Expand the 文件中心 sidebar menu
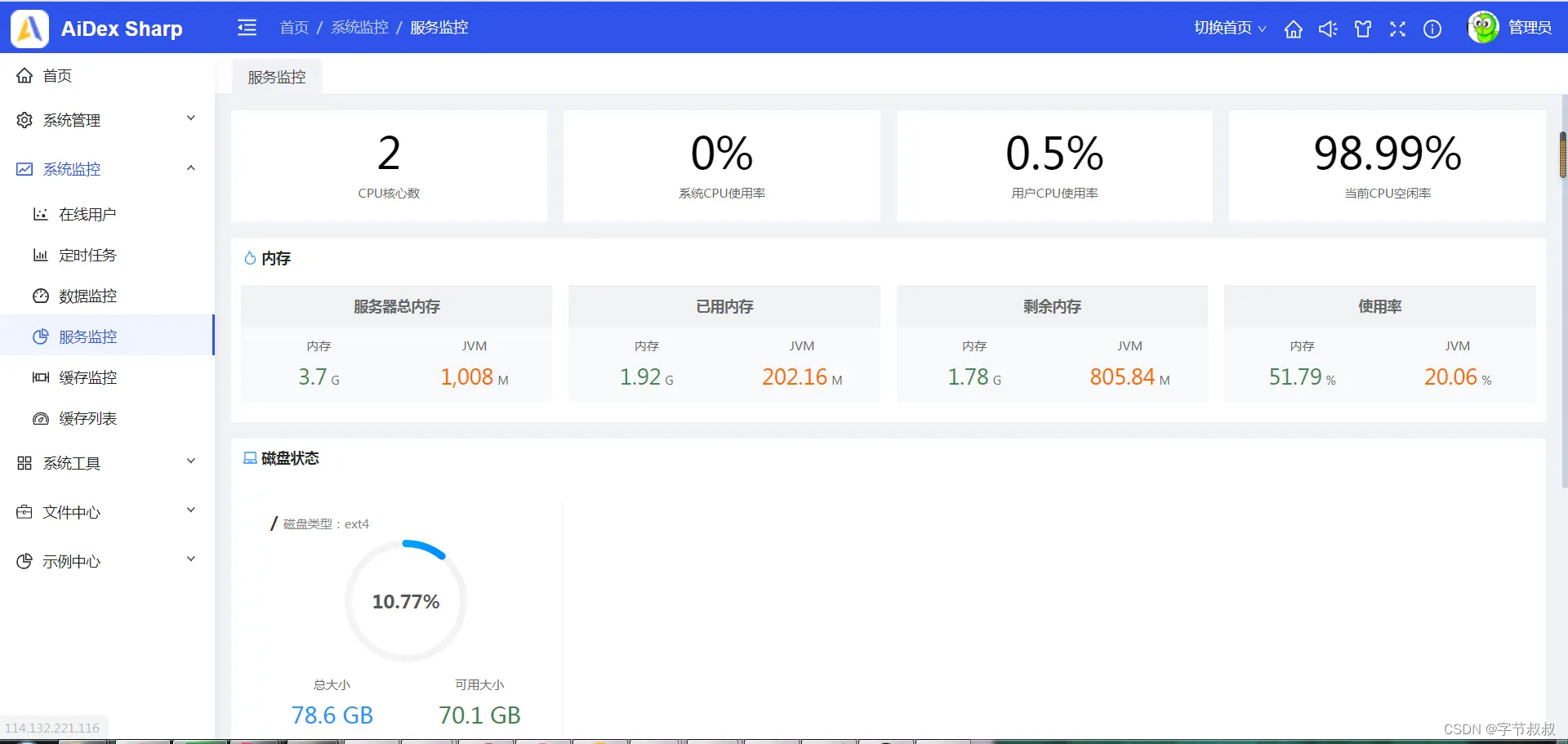The width and height of the screenshot is (1568, 744). (x=107, y=512)
